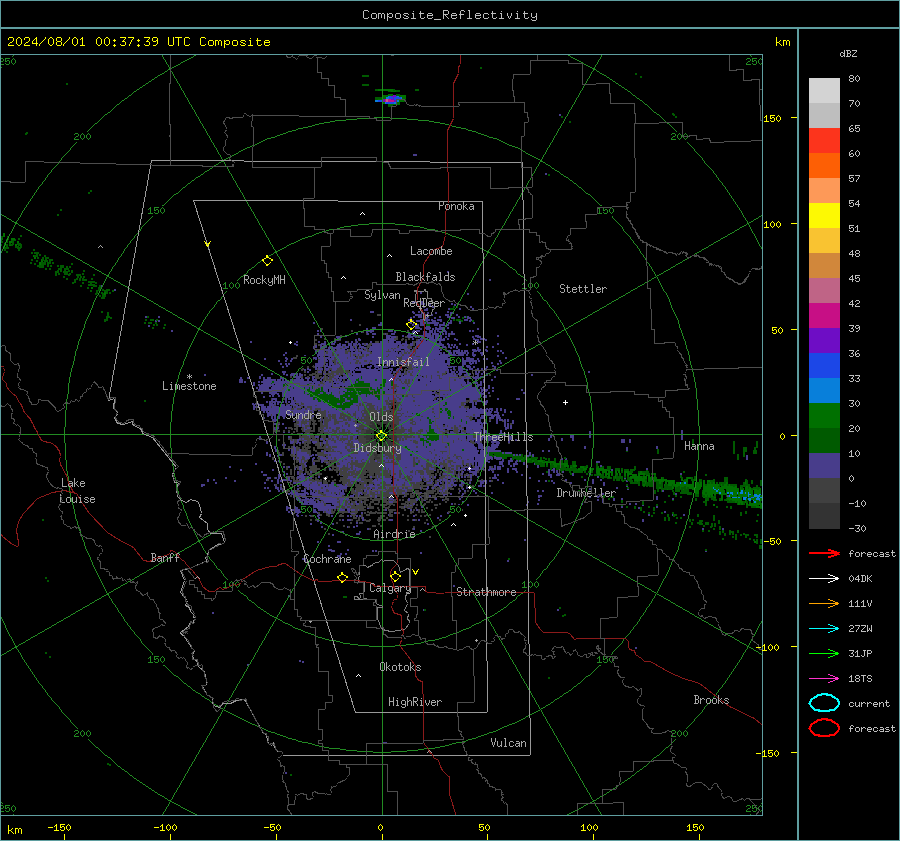Viewport: 900px width, 841px height.
Task: Click the yellow diamond marker near RedDeer
Action: tap(412, 325)
